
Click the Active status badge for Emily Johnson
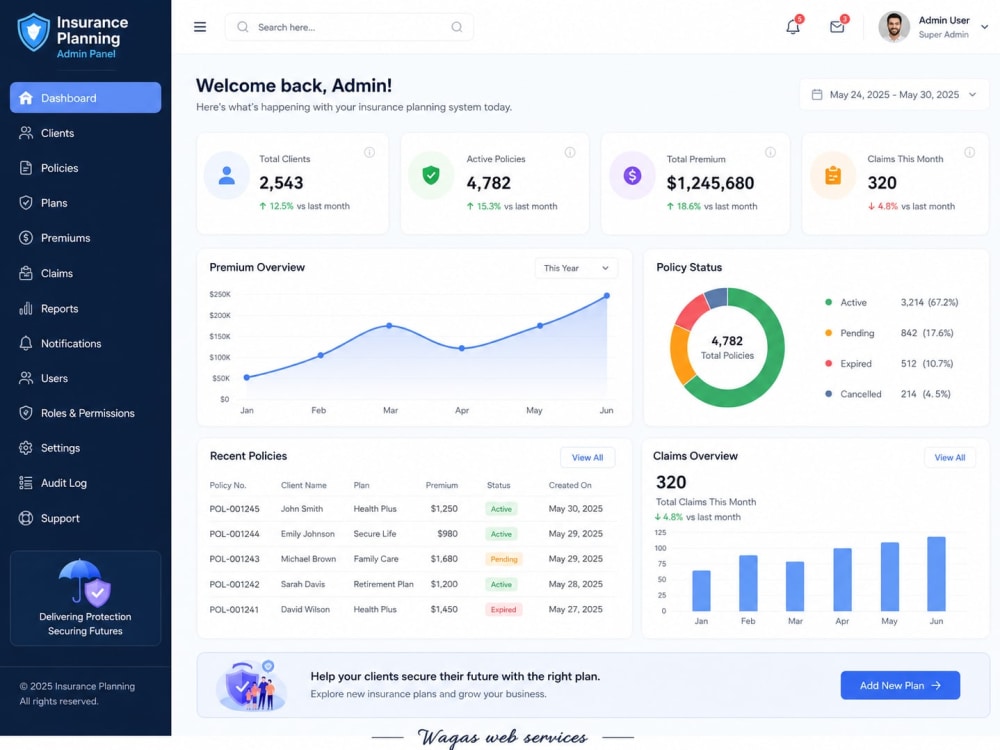501,534
